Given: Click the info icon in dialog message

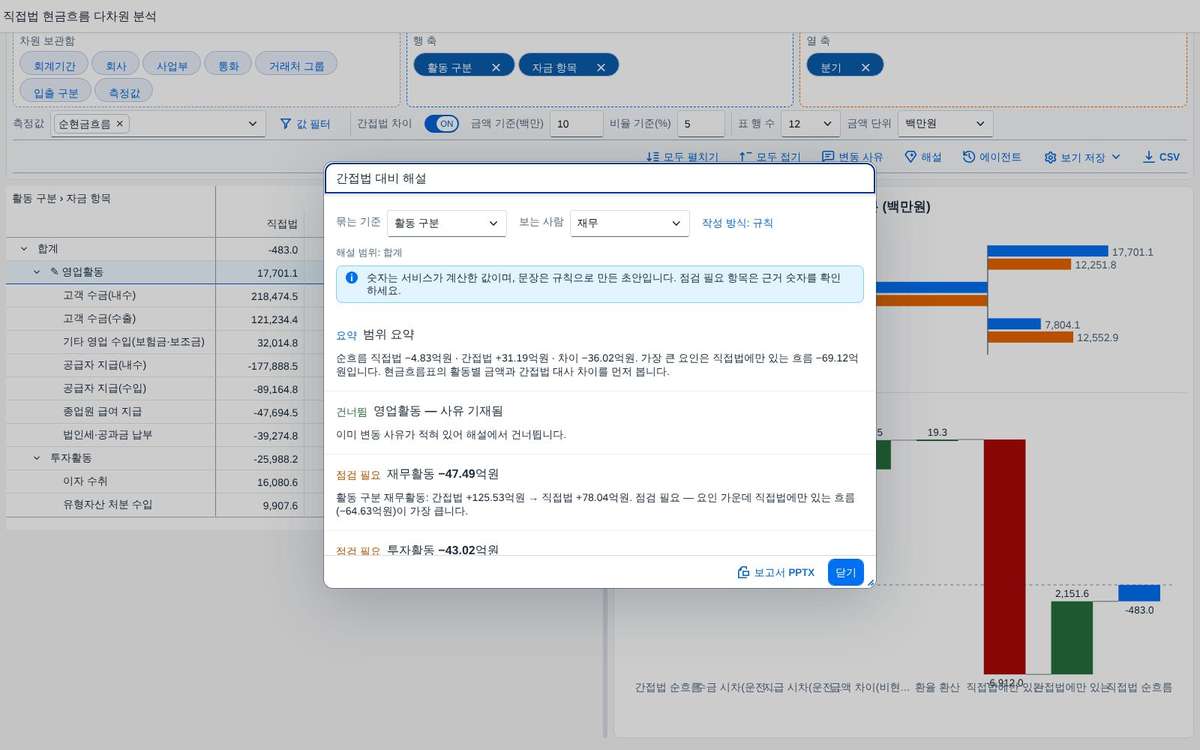Looking at the screenshot, I should [x=352, y=277].
